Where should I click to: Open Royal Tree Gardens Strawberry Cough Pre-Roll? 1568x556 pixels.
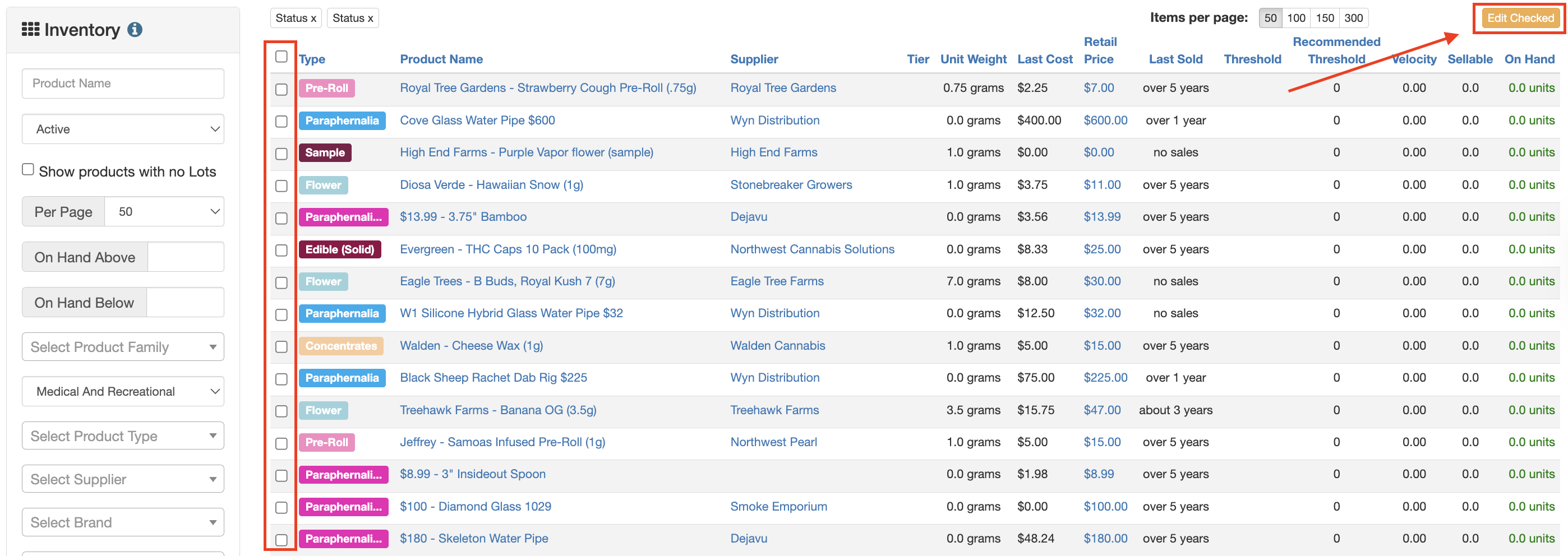pos(548,87)
